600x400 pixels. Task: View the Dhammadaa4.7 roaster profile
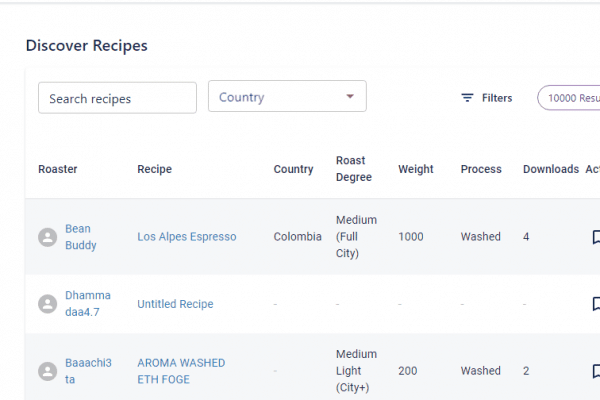[x=88, y=304]
